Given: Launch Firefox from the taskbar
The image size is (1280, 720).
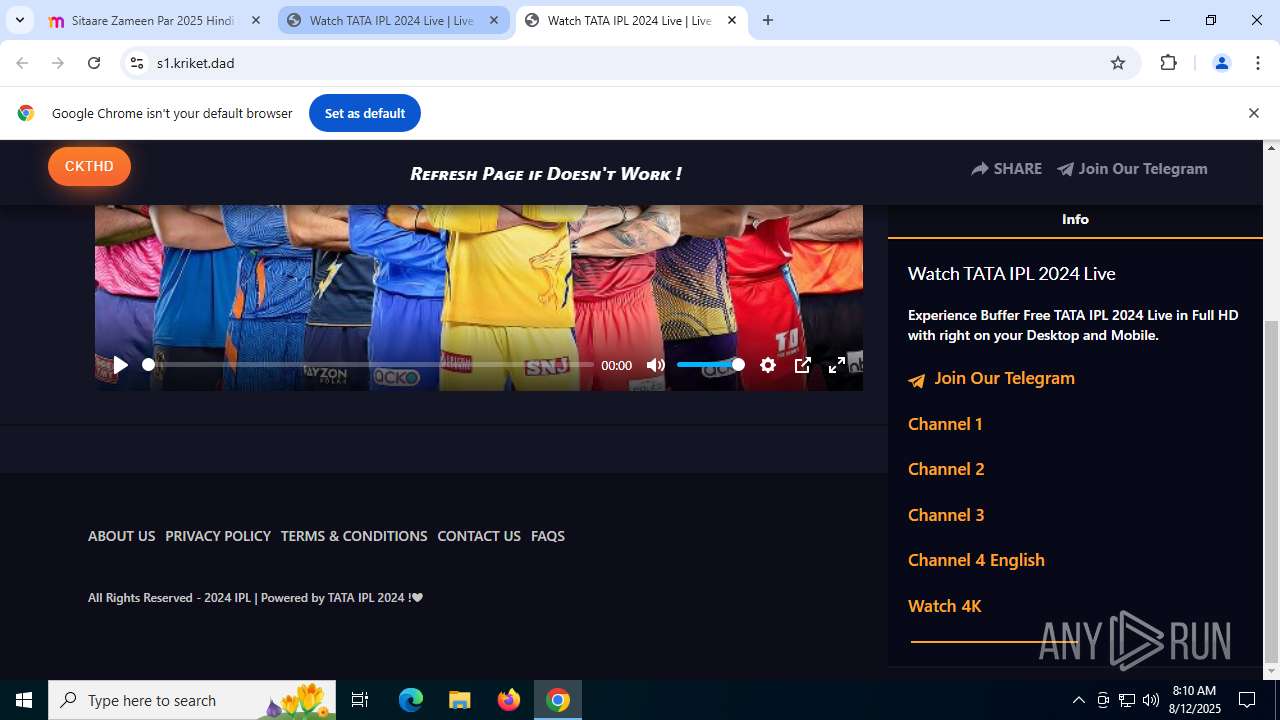Looking at the screenshot, I should pyautogui.click(x=509, y=700).
